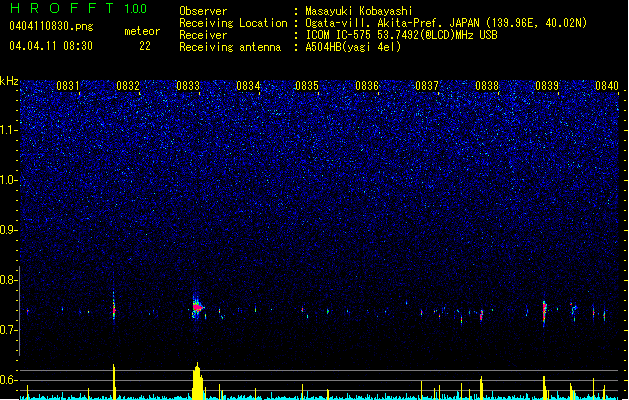The height and width of the screenshot is (400, 629).
Task: Click time marker 0832
Action: tap(128, 86)
